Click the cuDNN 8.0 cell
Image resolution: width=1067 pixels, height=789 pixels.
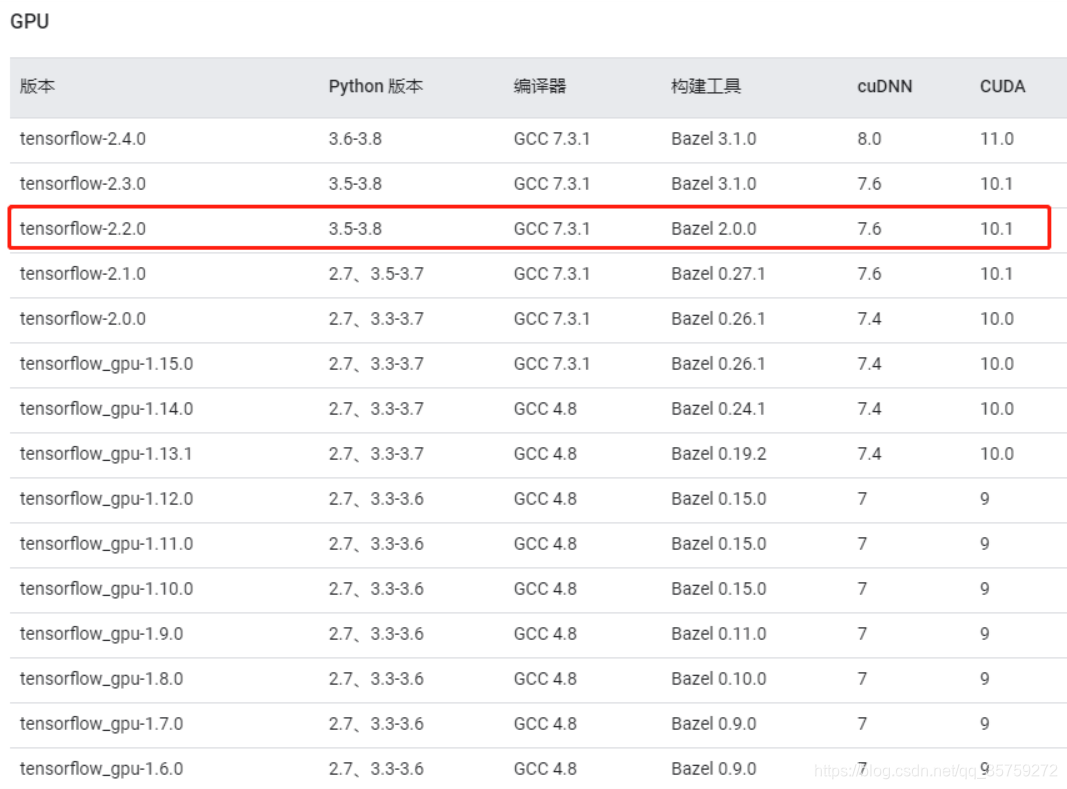point(869,139)
